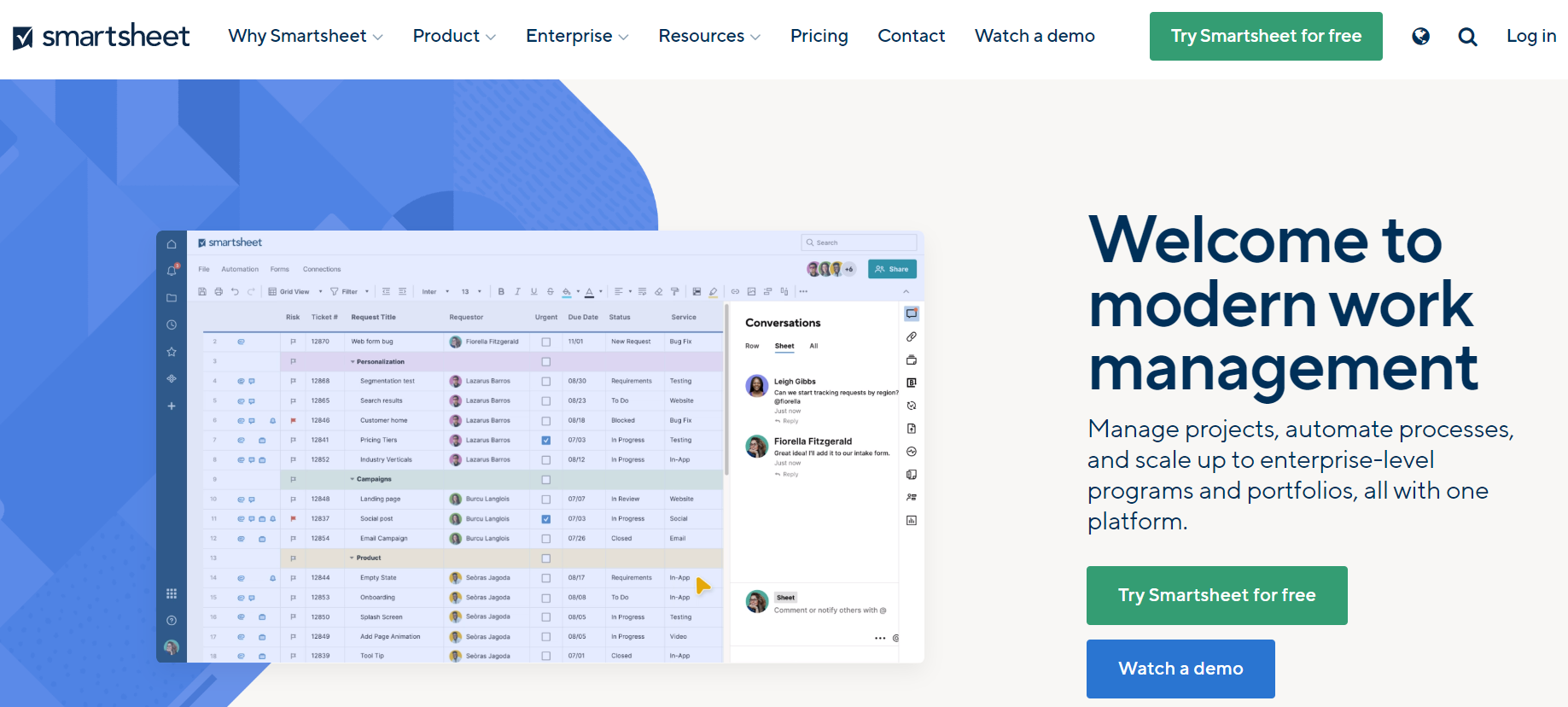Expand the Why Smartsheet menu

pos(306,36)
